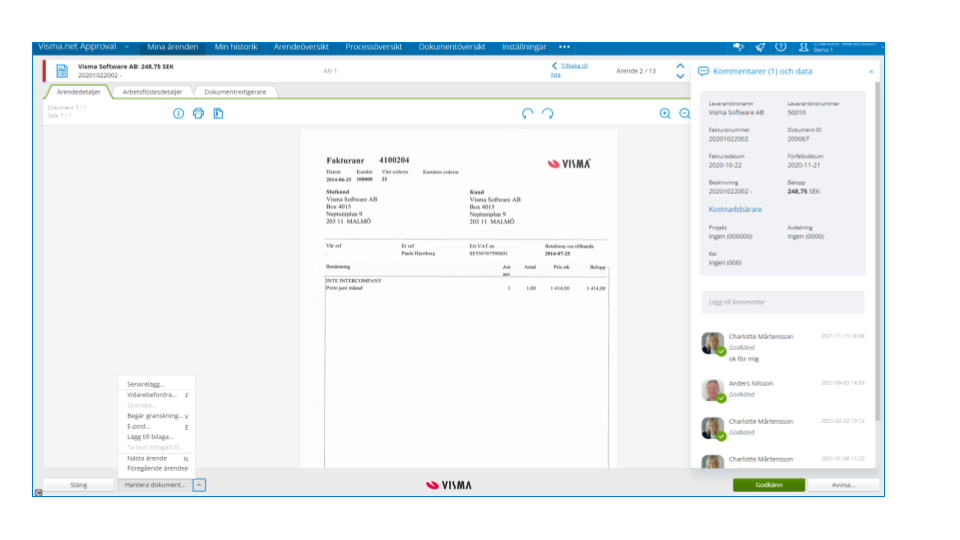The height and width of the screenshot is (540, 960).
Task: Choose Föregående ärende from the popup menu
Action: [156, 468]
